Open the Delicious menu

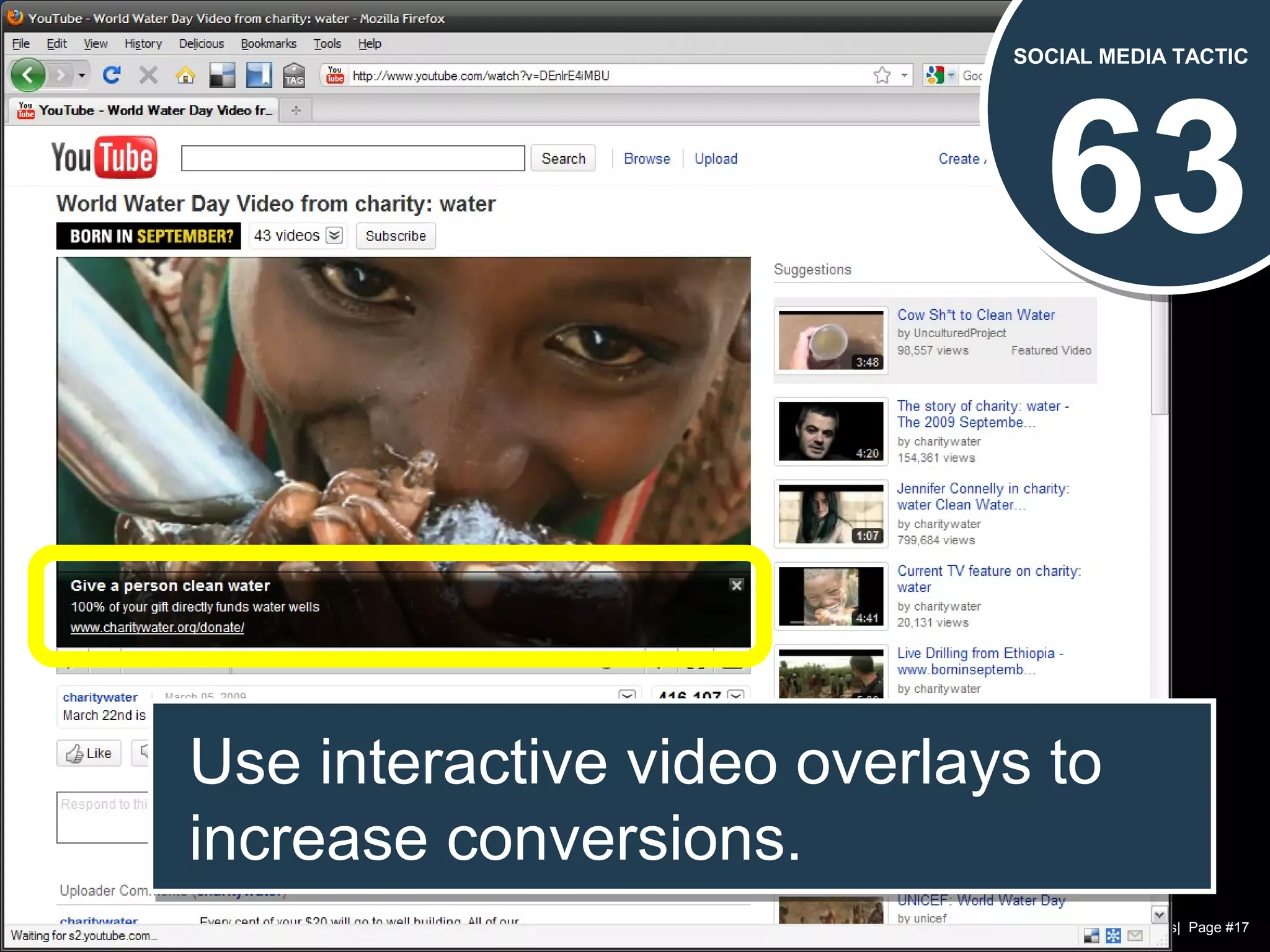pos(202,43)
